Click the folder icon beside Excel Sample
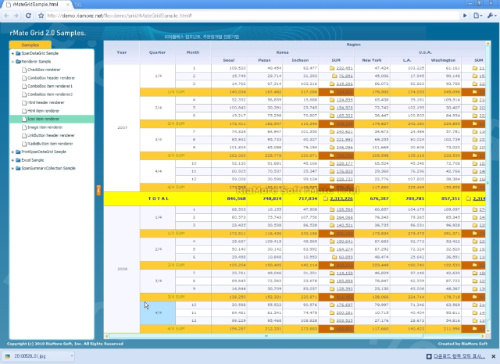This screenshot has width=500, height=364. [18, 160]
